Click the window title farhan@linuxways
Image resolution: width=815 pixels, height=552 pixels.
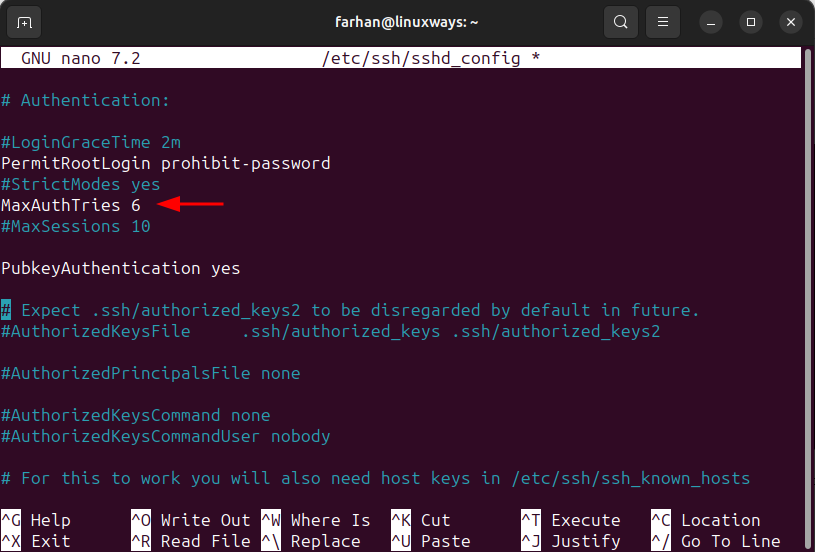click(x=406, y=22)
